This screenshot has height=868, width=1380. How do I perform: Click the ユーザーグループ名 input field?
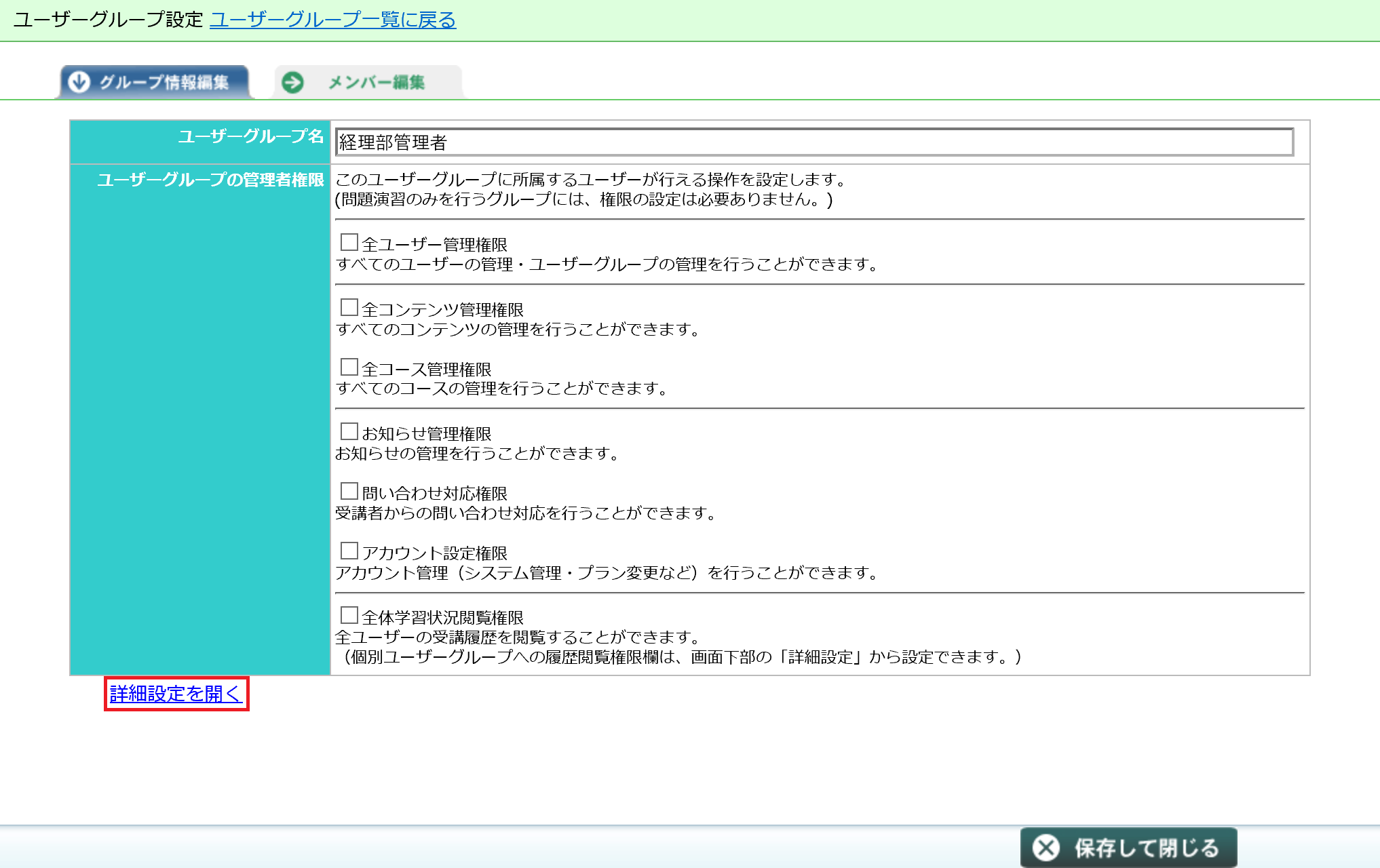pyautogui.click(x=814, y=142)
